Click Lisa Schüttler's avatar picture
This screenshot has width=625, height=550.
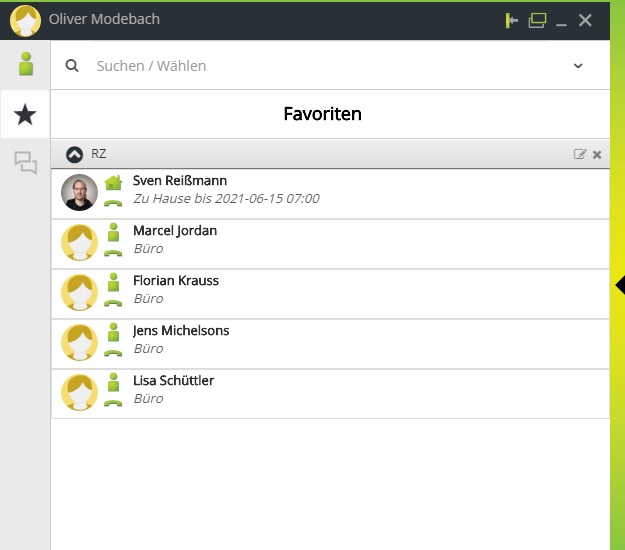[80, 394]
